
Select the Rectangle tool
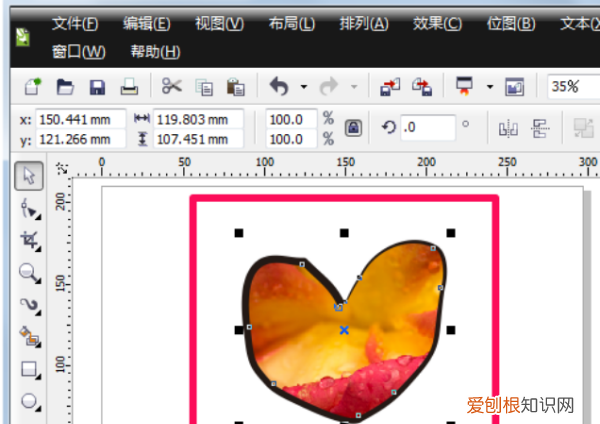tap(29, 368)
